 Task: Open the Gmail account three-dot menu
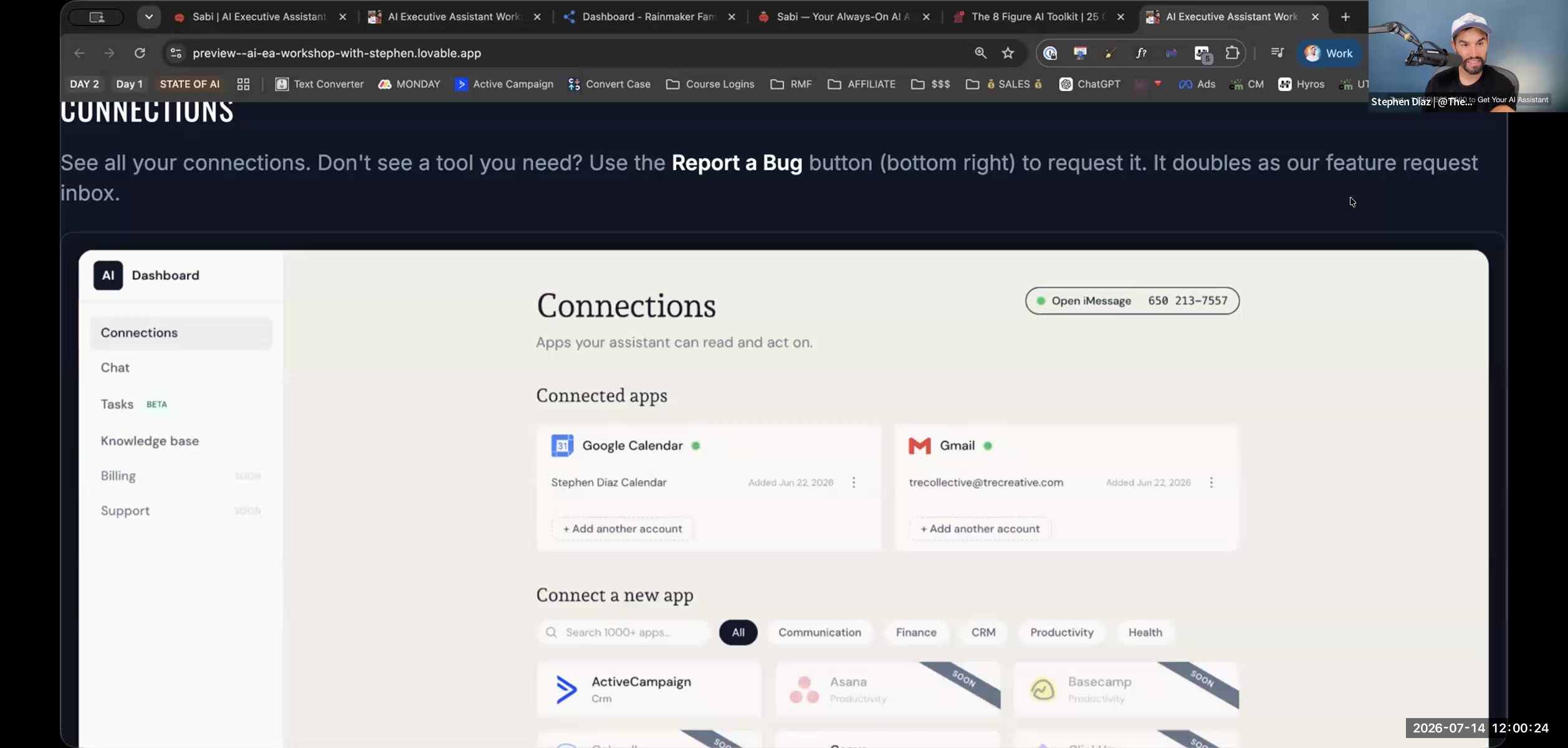(x=1211, y=482)
